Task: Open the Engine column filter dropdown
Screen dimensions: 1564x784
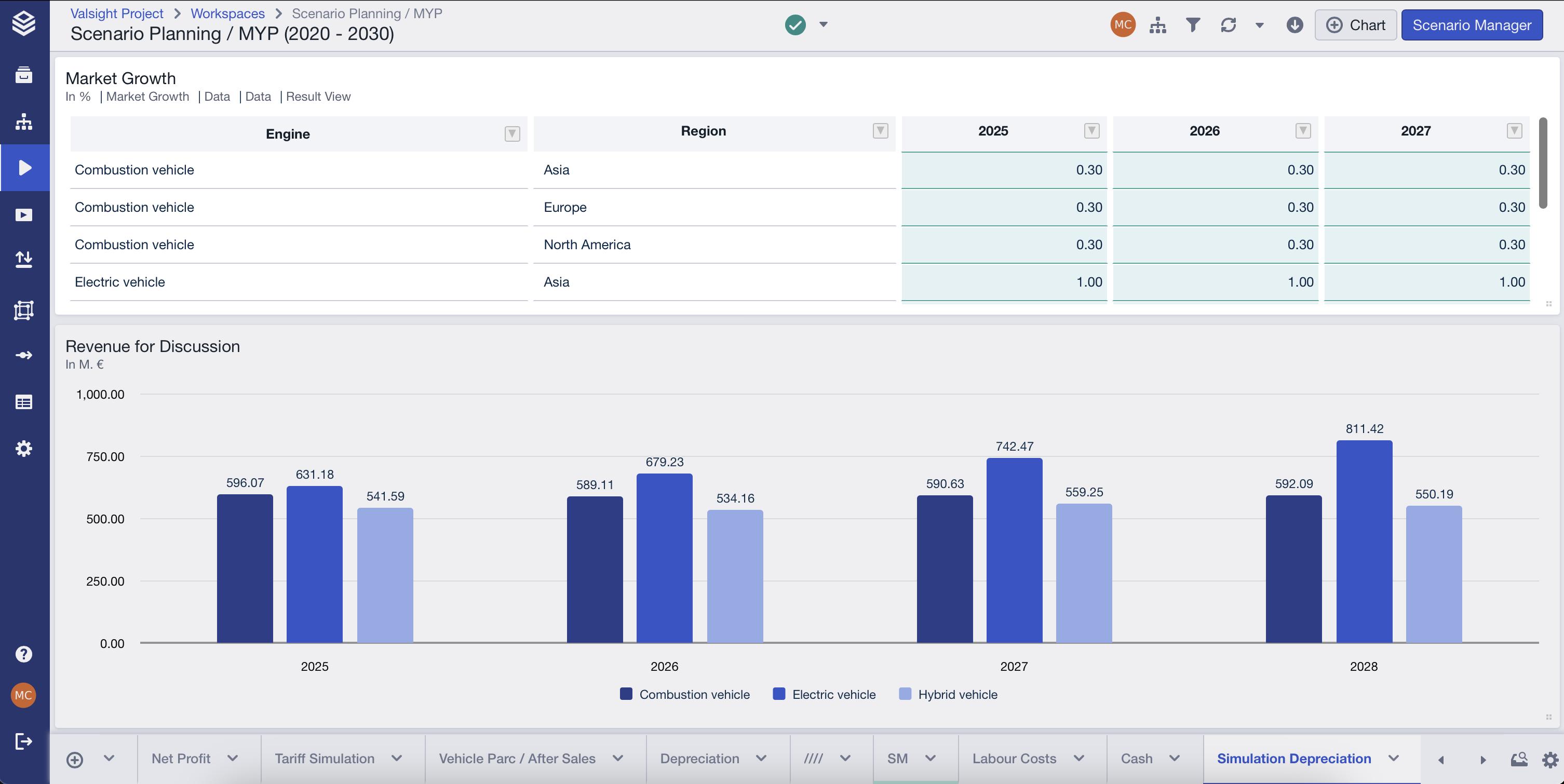Action: tap(512, 133)
